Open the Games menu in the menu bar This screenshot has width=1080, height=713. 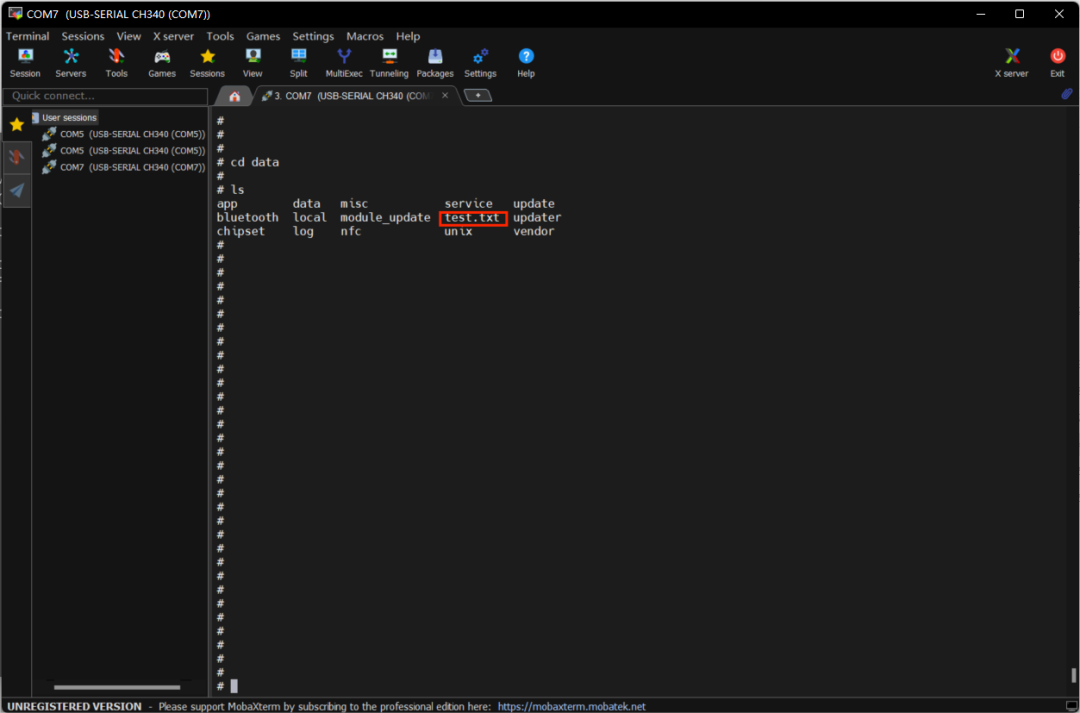pos(263,37)
